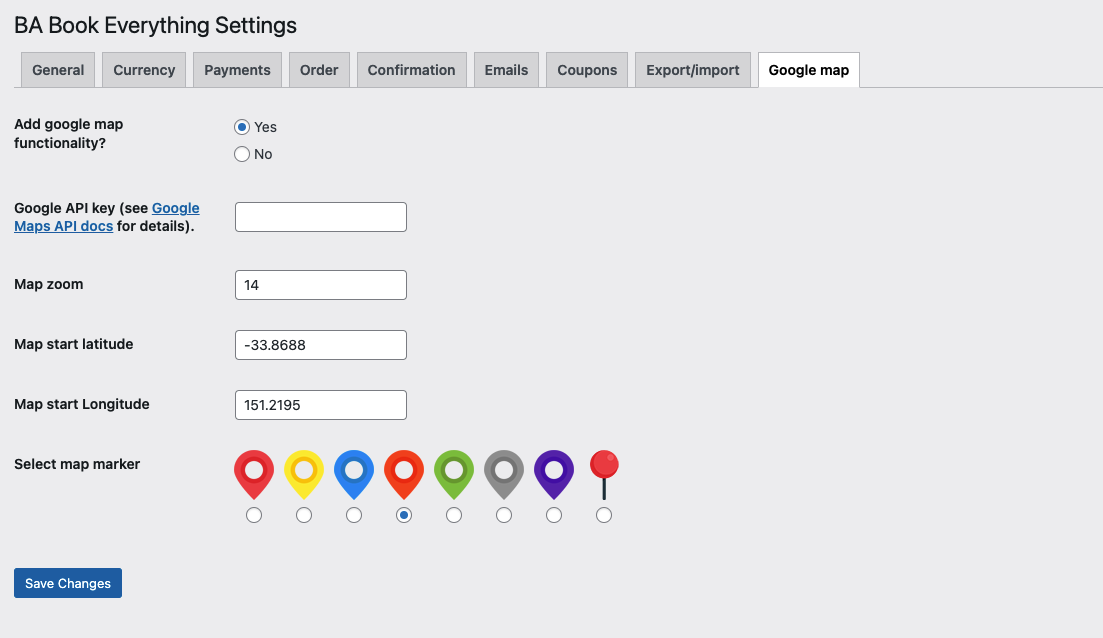Screen dimensions: 1103x638
Task: Click the purple map marker icon
Action: (554, 474)
